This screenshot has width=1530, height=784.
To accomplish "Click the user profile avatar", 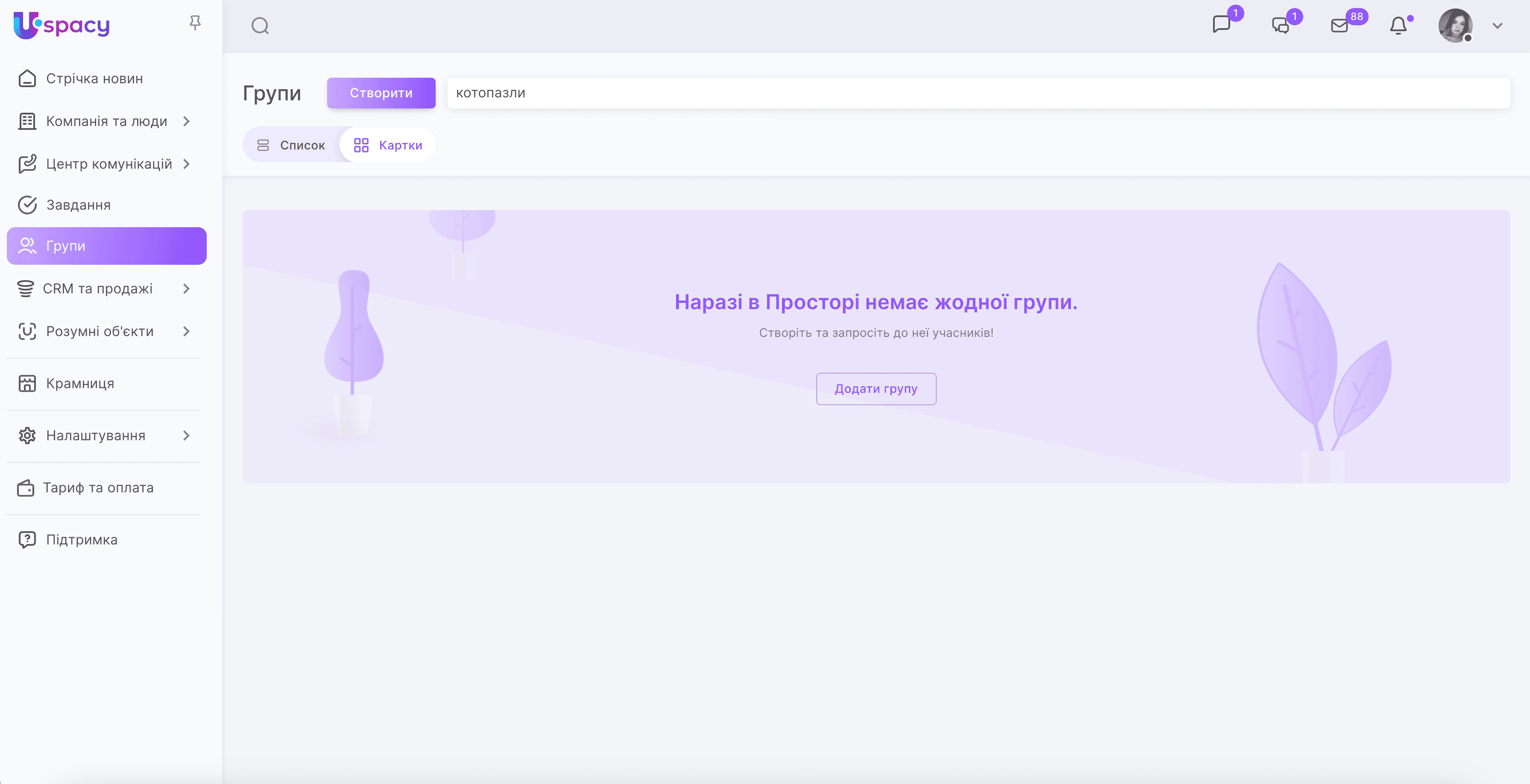I will 1454,26.
